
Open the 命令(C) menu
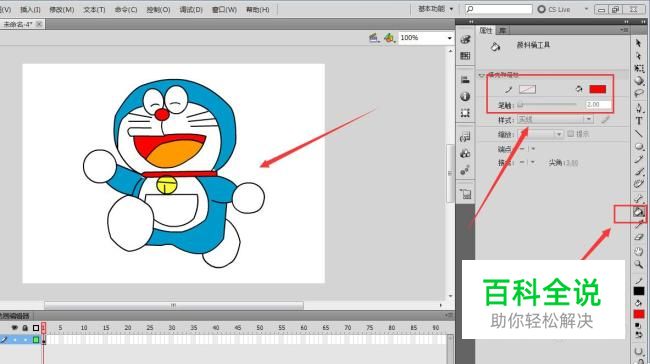[x=126, y=9]
